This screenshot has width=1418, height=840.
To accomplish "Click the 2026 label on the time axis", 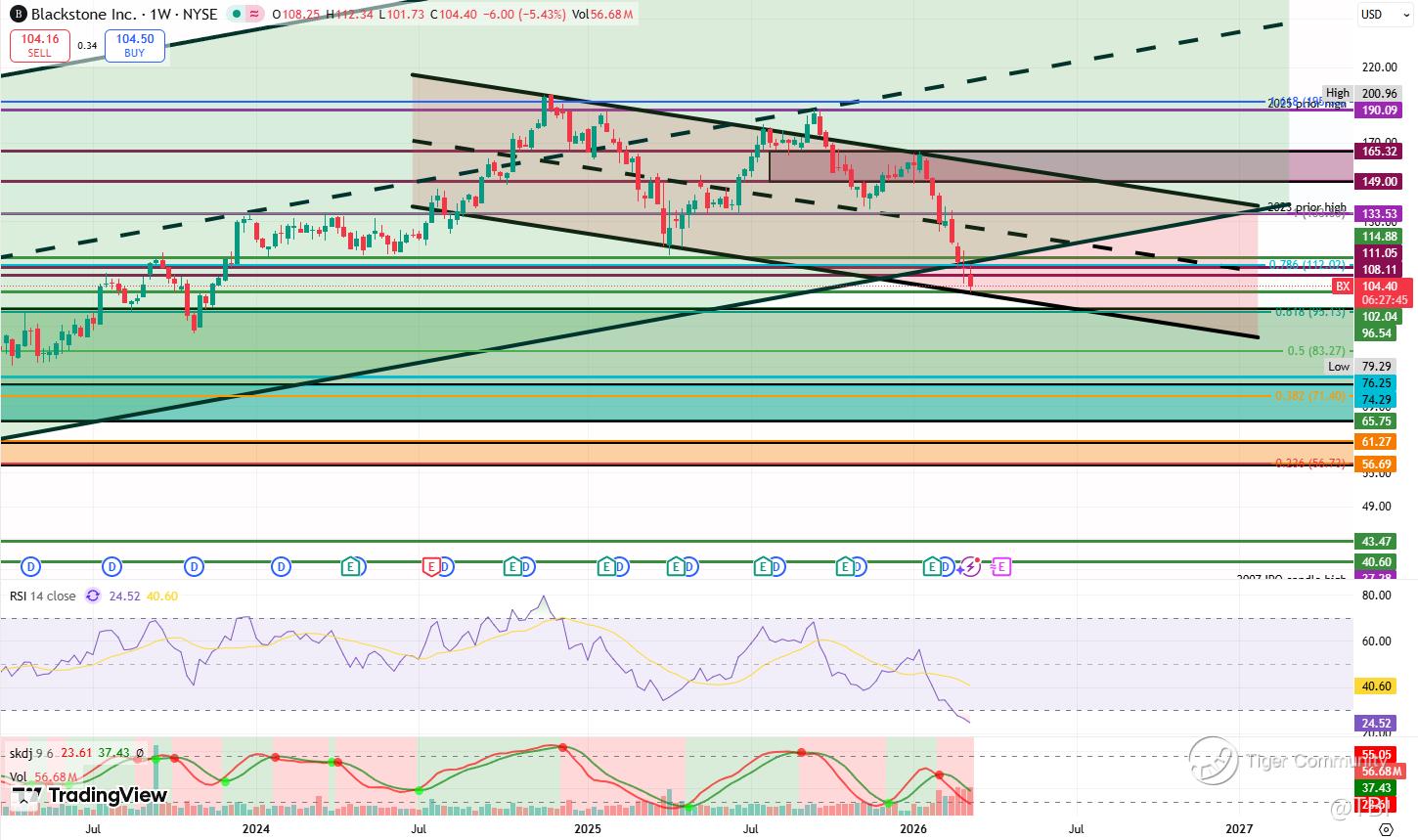I will [913, 829].
